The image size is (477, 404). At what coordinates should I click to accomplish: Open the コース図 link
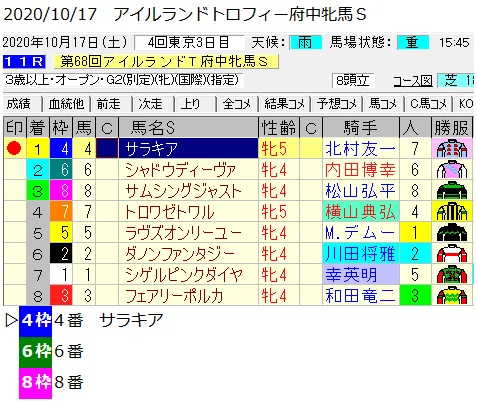click(413, 81)
